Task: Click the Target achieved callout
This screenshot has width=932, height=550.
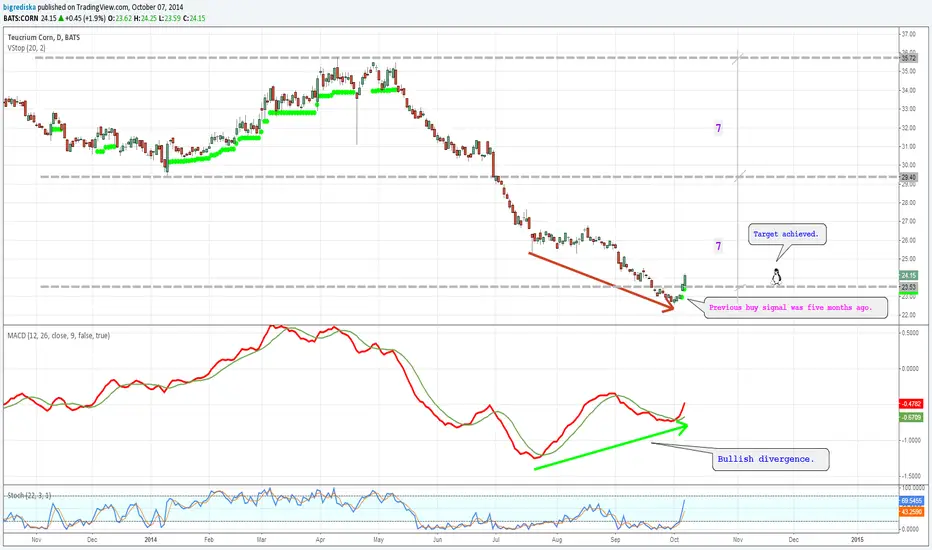Action: [786, 234]
